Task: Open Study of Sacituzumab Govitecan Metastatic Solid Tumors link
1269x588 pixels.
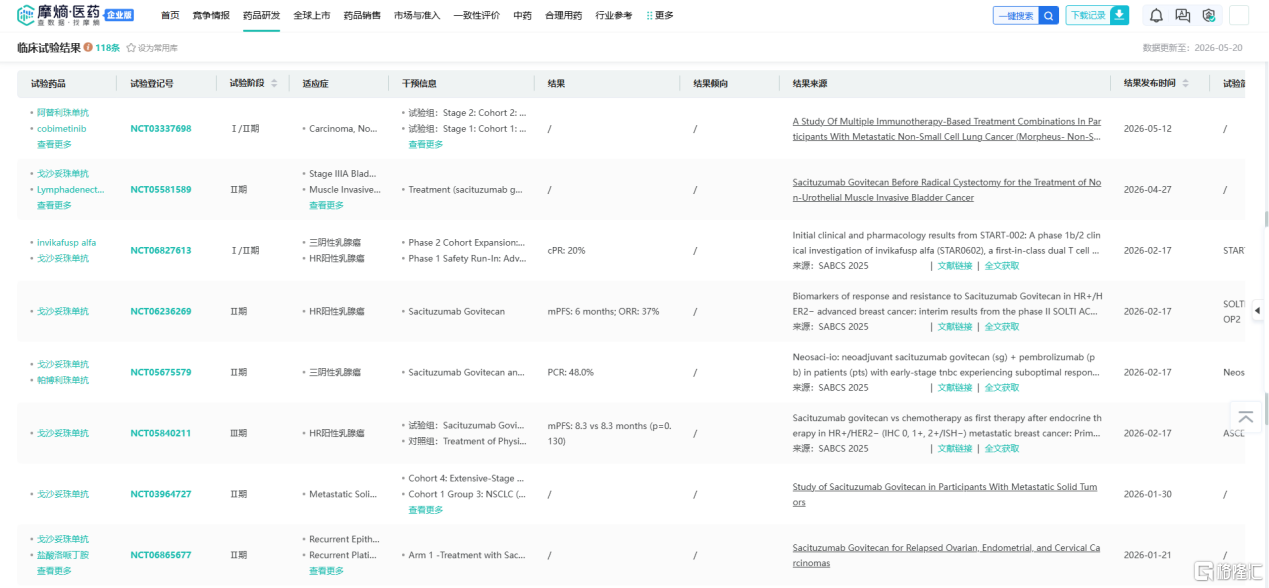Action: point(947,495)
